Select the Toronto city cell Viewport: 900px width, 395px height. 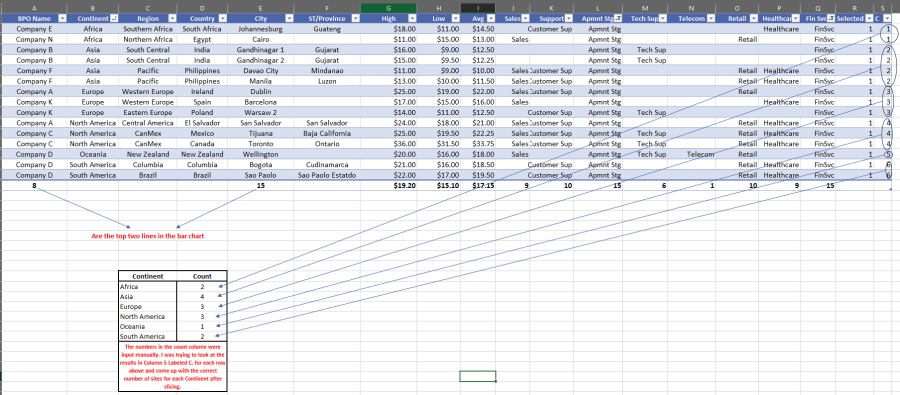[261, 144]
